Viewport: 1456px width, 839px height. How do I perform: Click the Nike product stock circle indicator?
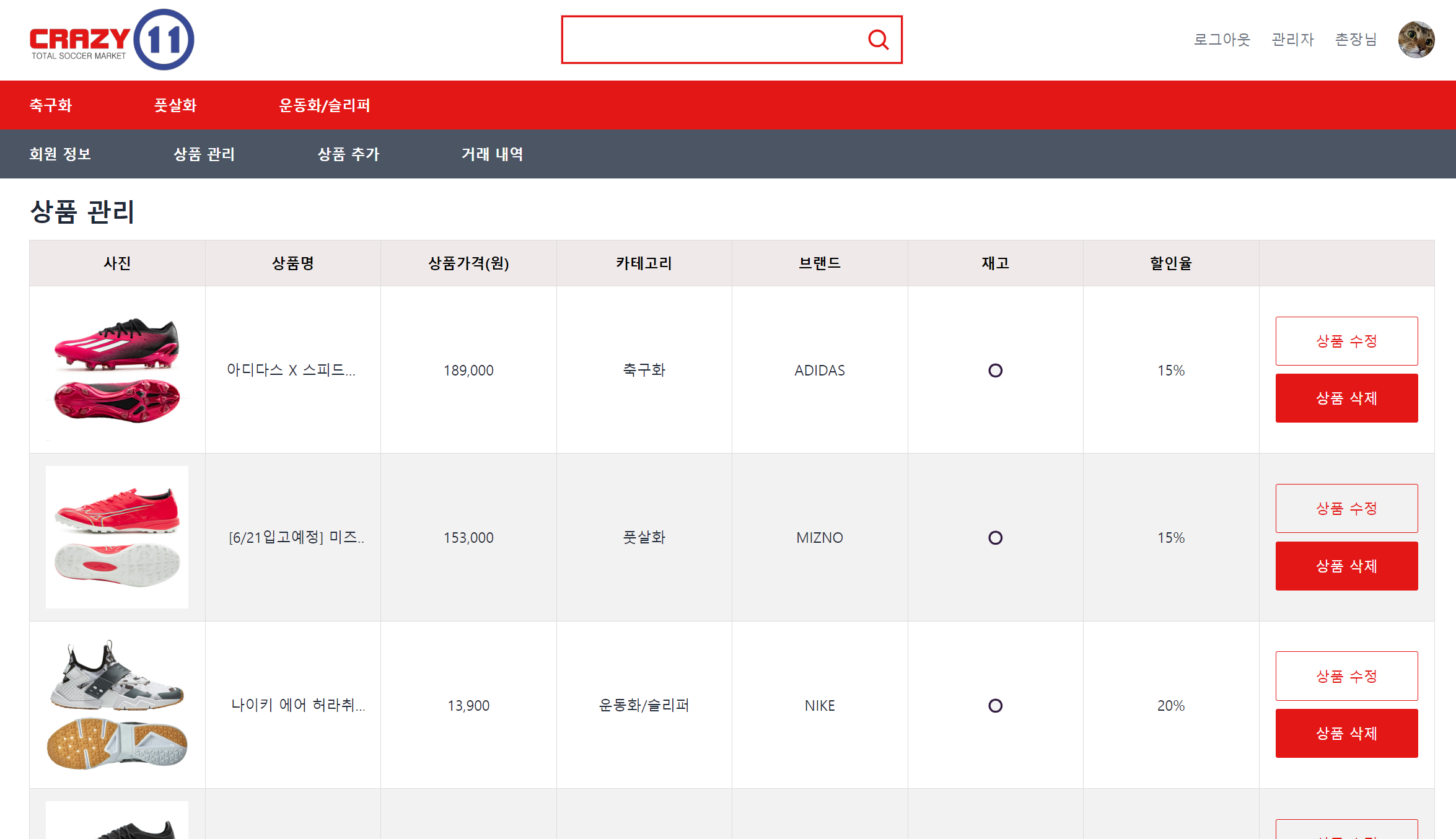point(995,706)
